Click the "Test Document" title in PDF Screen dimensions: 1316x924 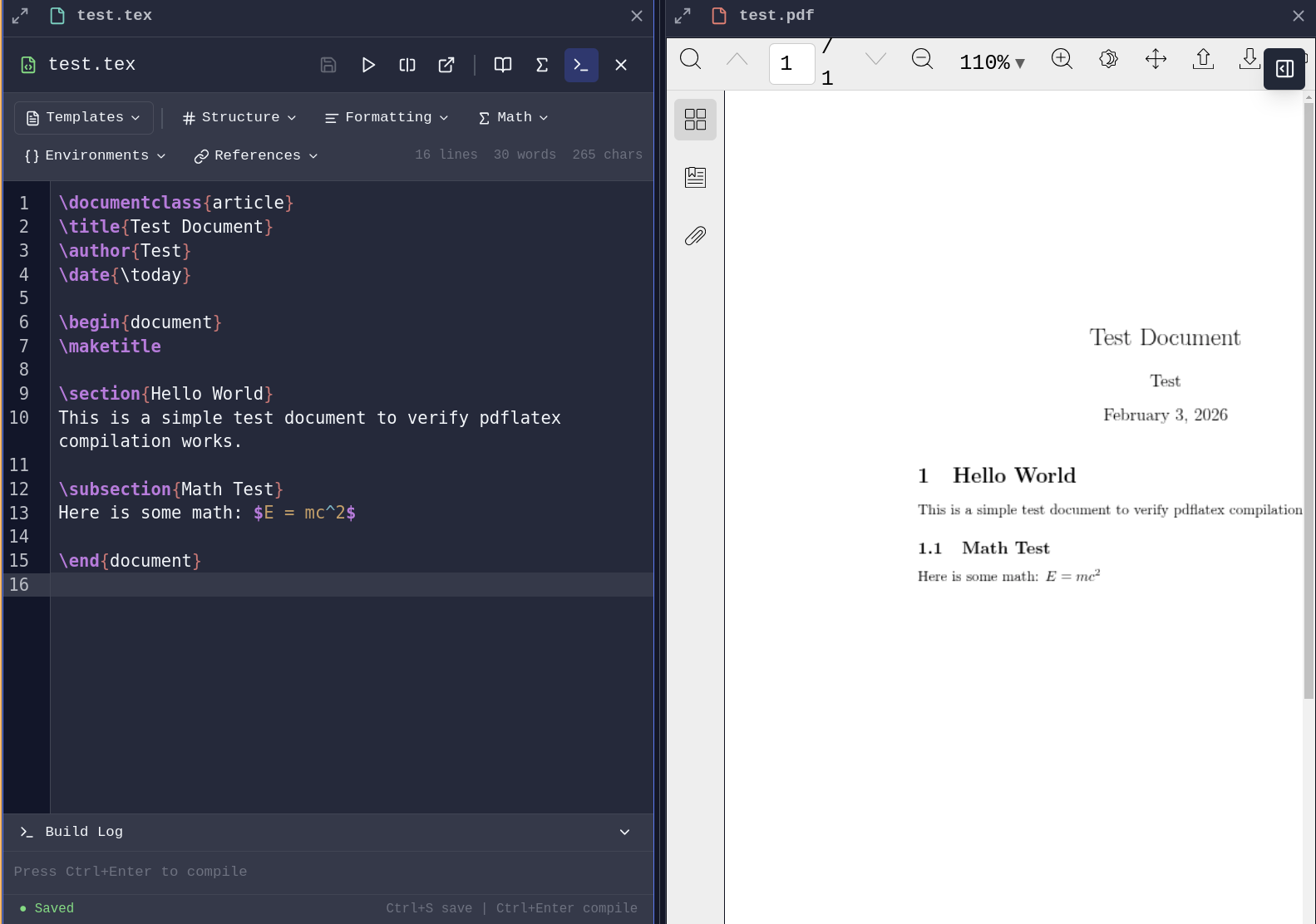[1165, 337]
